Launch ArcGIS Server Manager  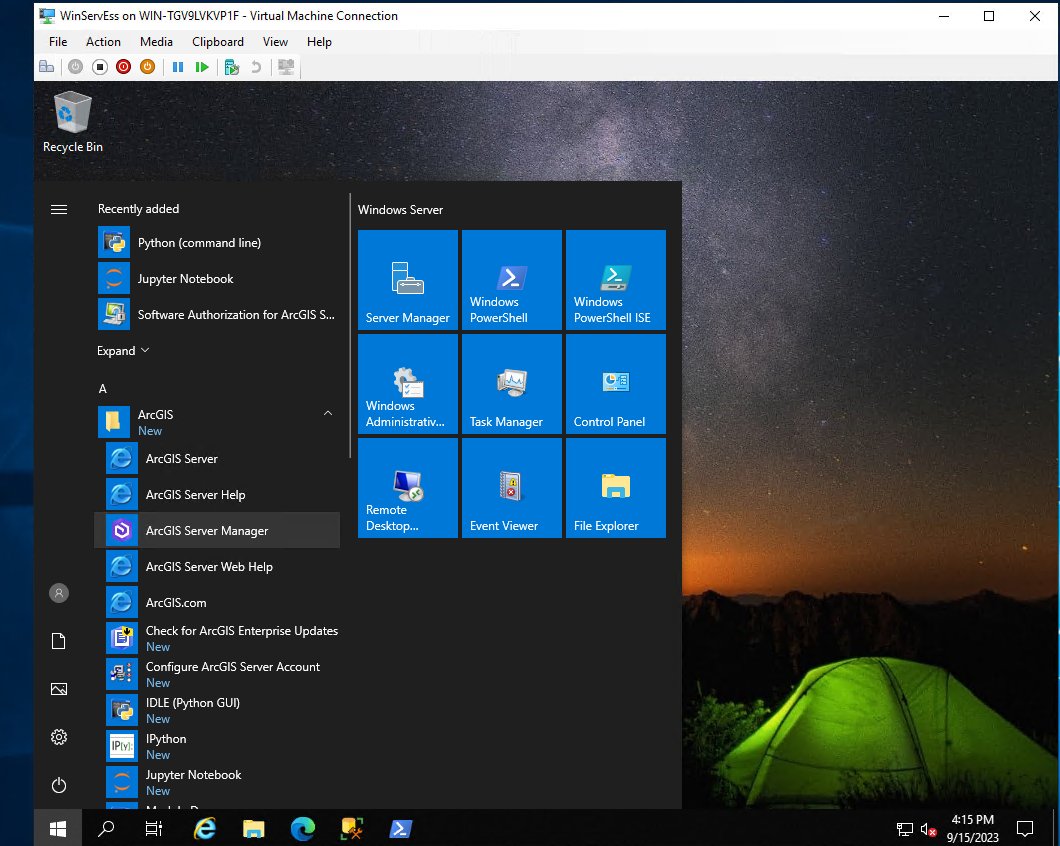(218, 531)
